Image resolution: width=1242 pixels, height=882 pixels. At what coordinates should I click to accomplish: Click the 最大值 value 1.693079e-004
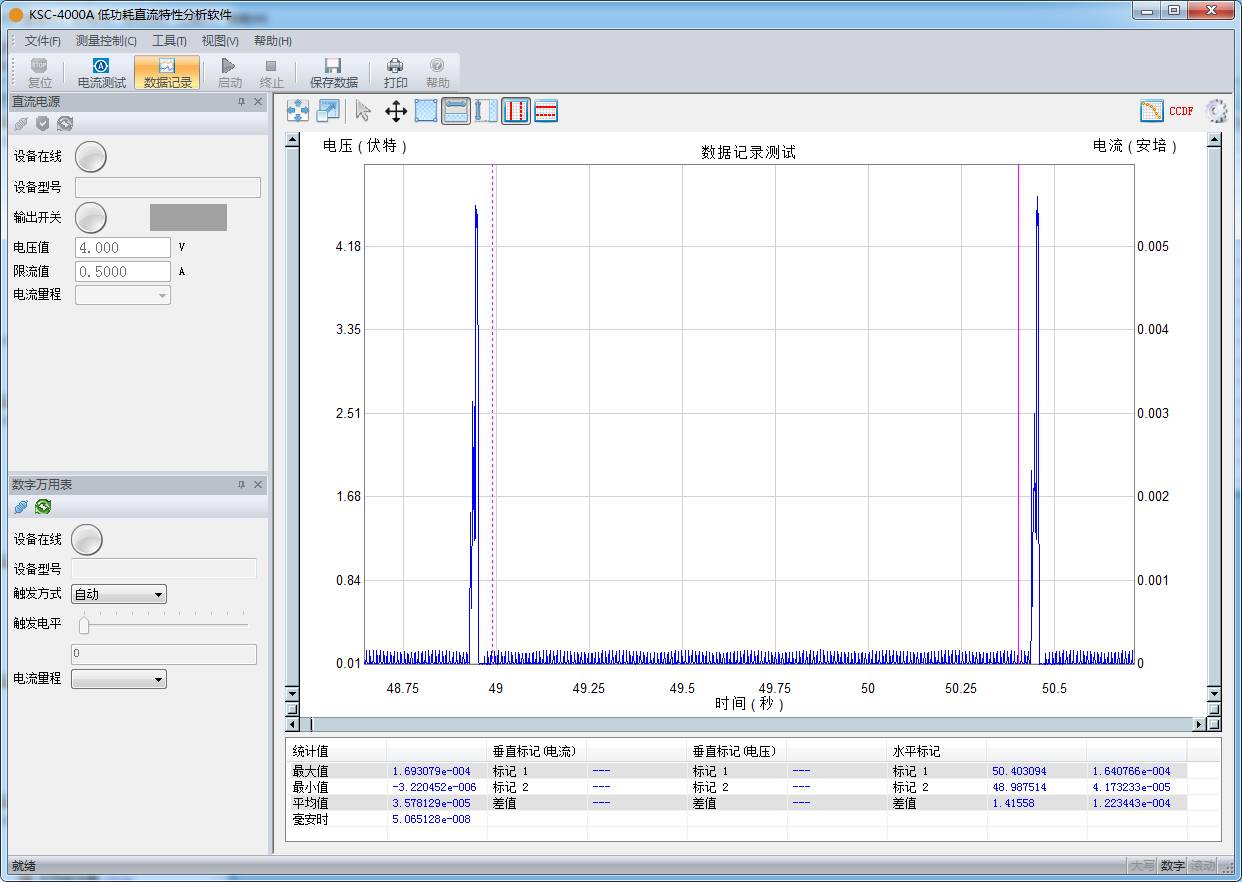pyautogui.click(x=431, y=771)
